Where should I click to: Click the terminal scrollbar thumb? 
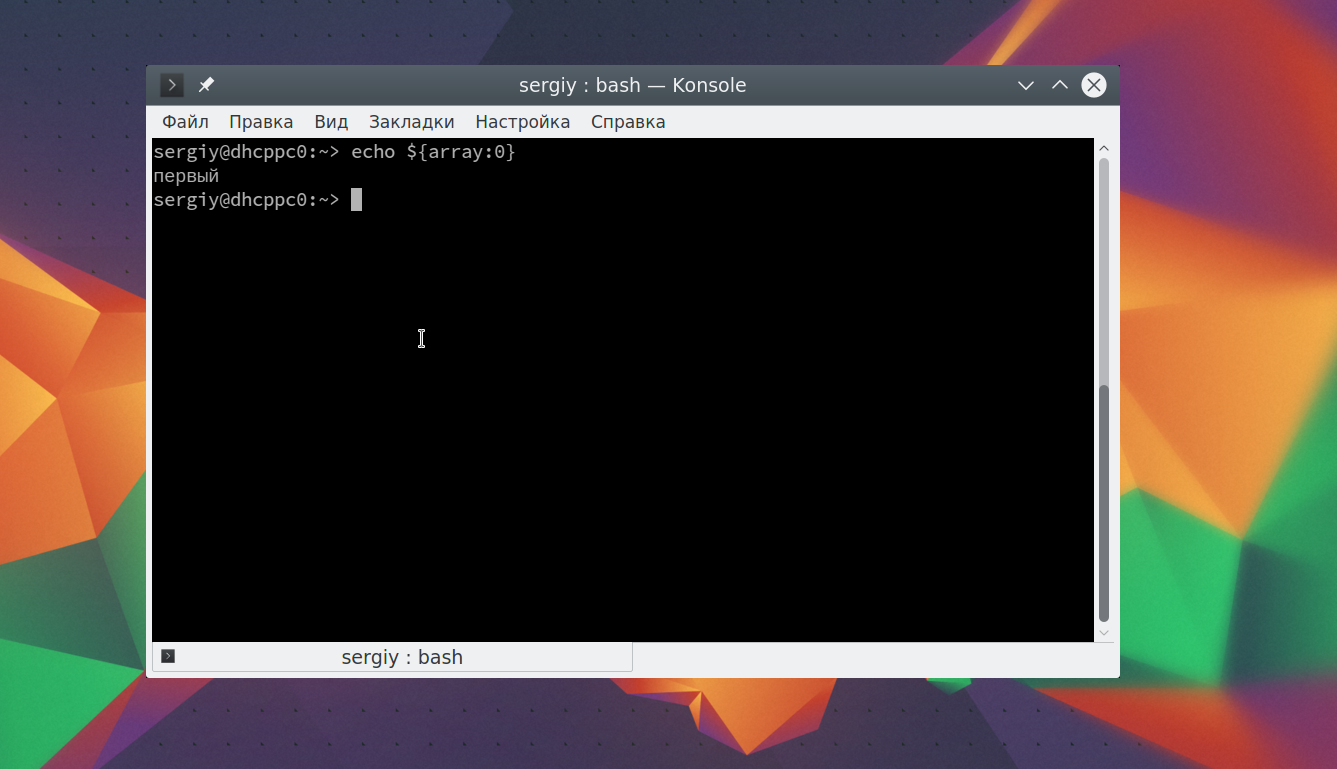tap(1104, 390)
